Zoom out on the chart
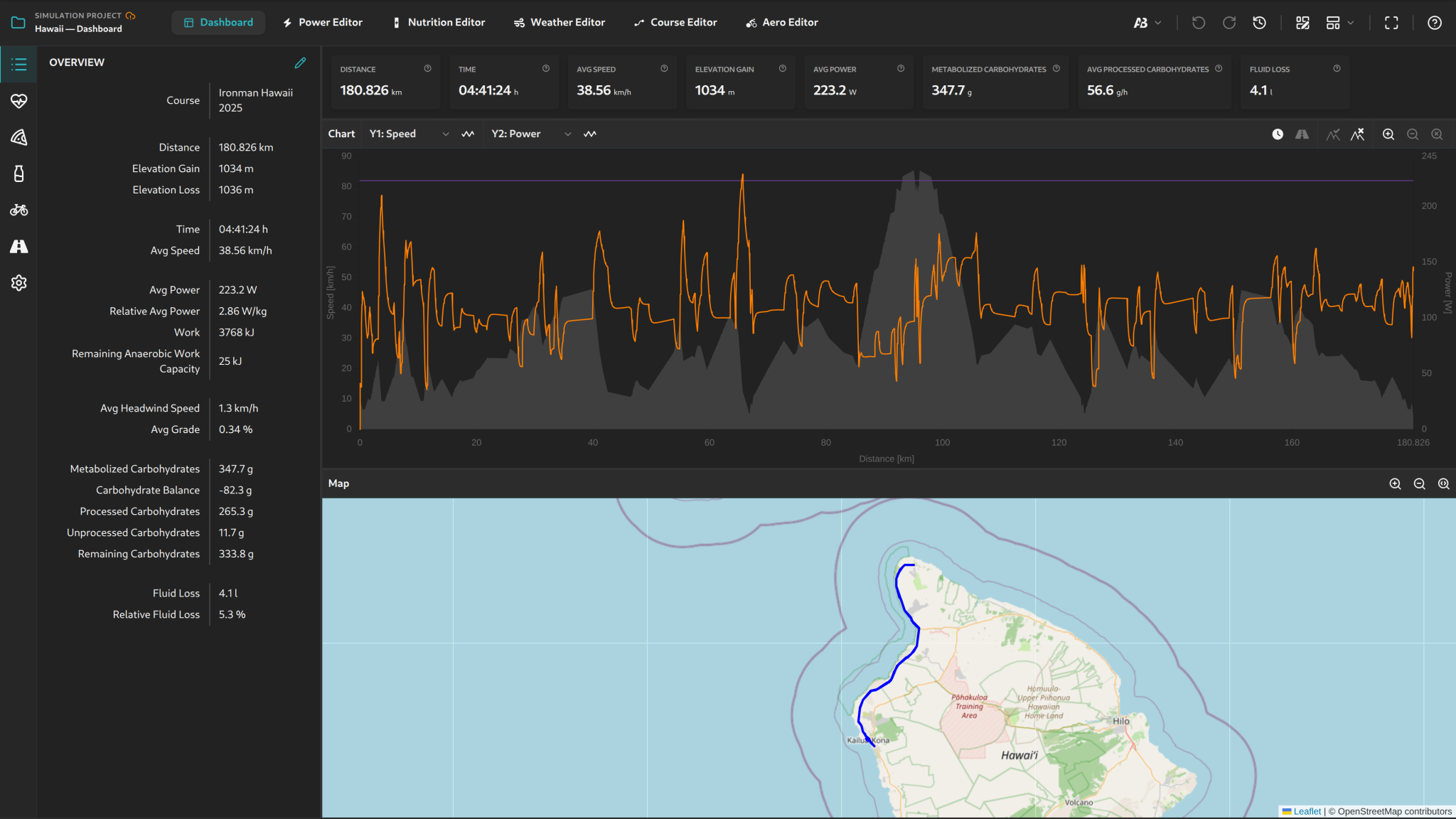Viewport: 1456px width, 819px height. [x=1413, y=134]
